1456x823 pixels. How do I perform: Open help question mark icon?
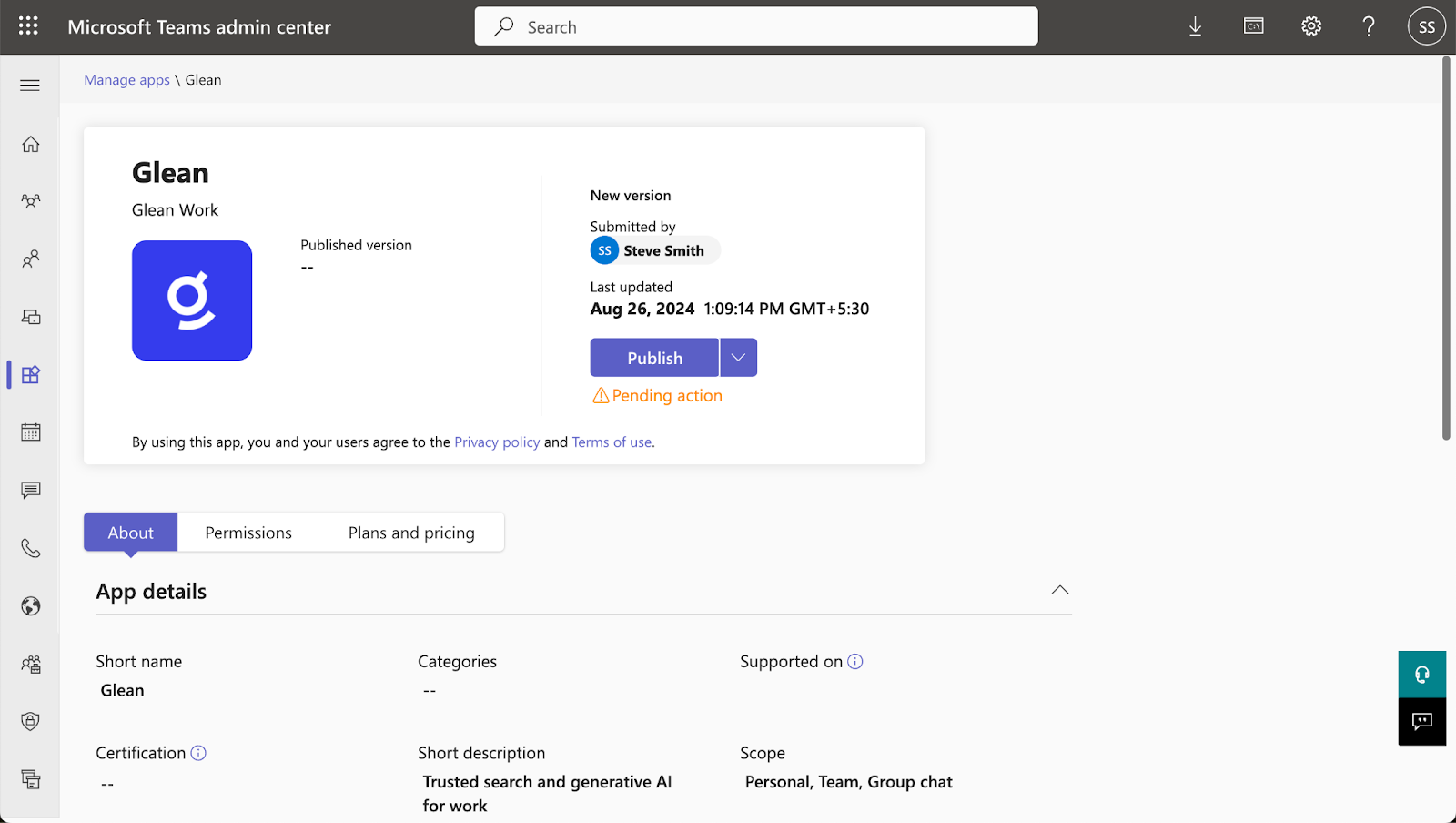[1369, 26]
